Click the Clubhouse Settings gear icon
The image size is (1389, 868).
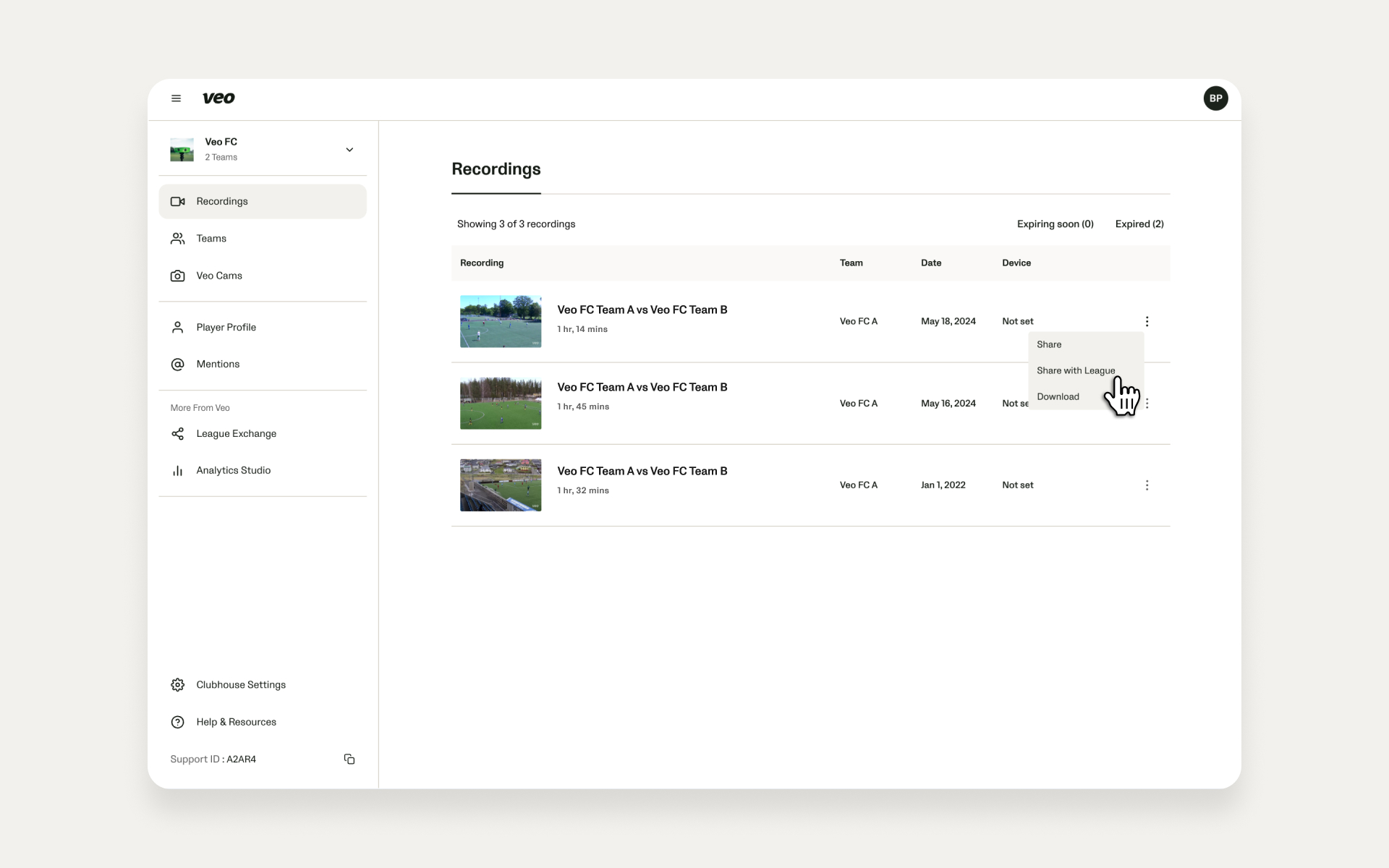177,685
